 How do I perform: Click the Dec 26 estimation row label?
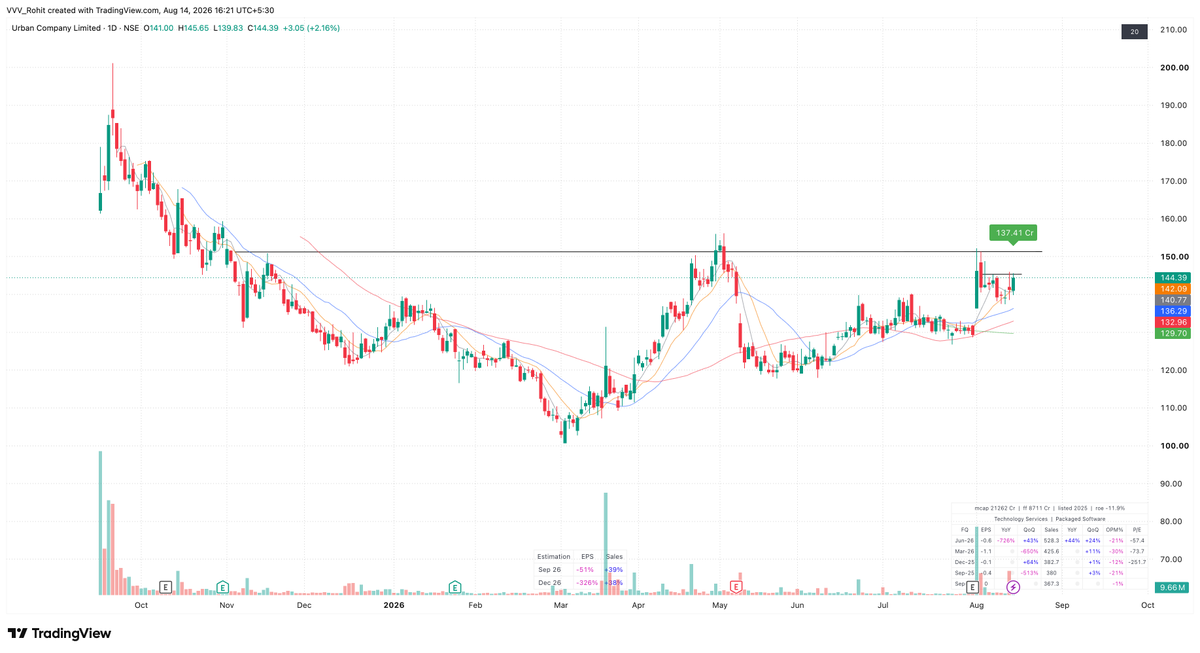550,583
